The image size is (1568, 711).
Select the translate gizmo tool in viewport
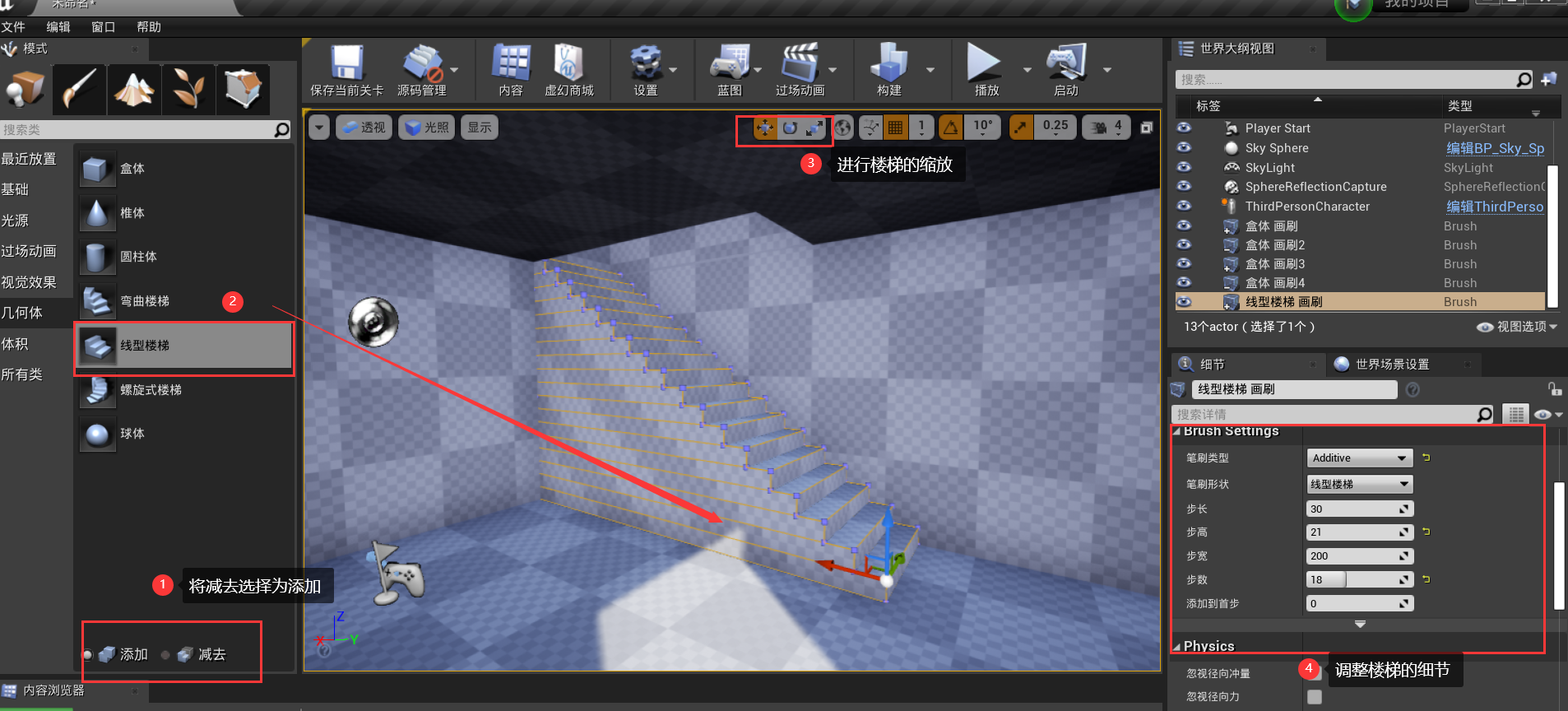coord(765,128)
